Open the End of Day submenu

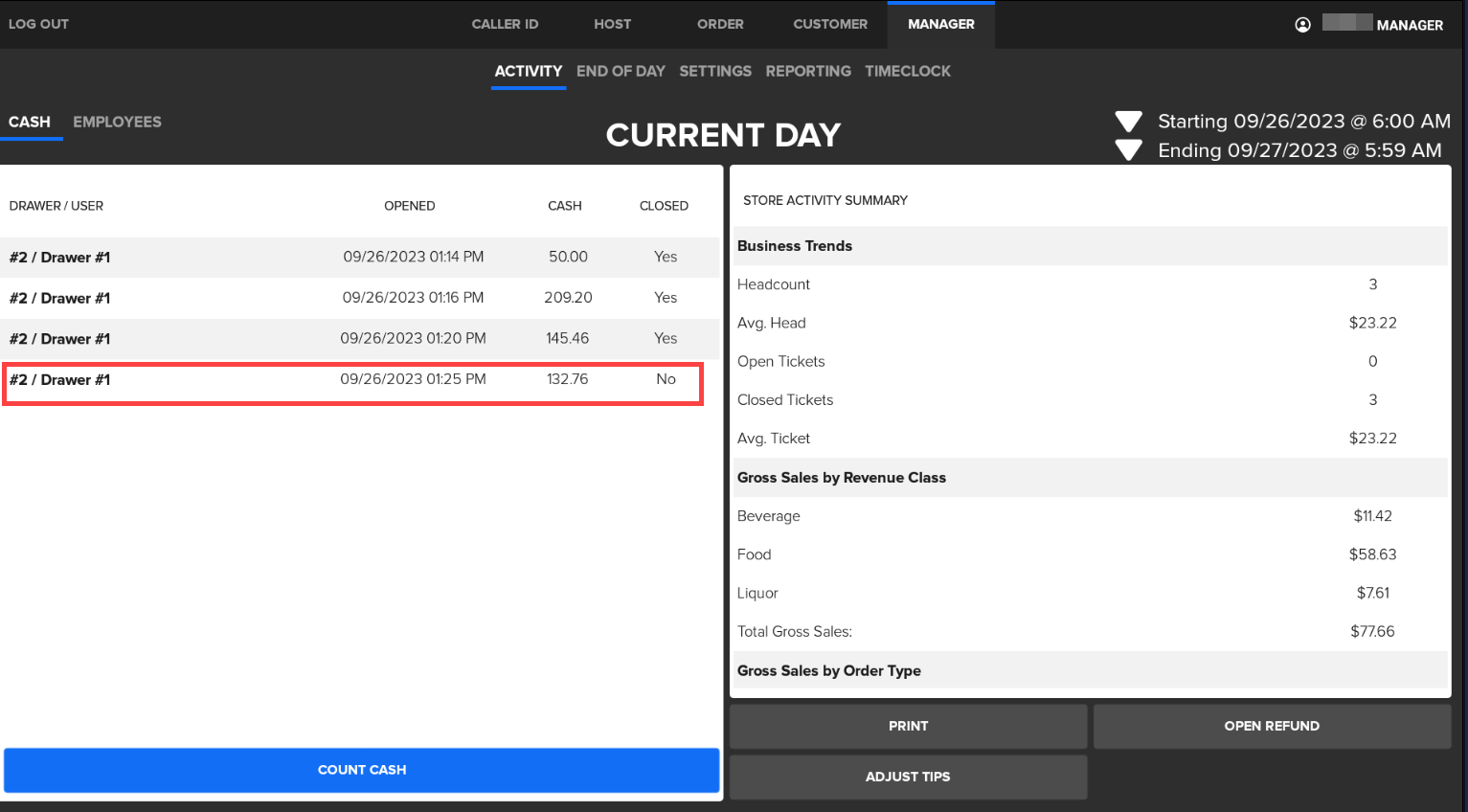(x=621, y=71)
